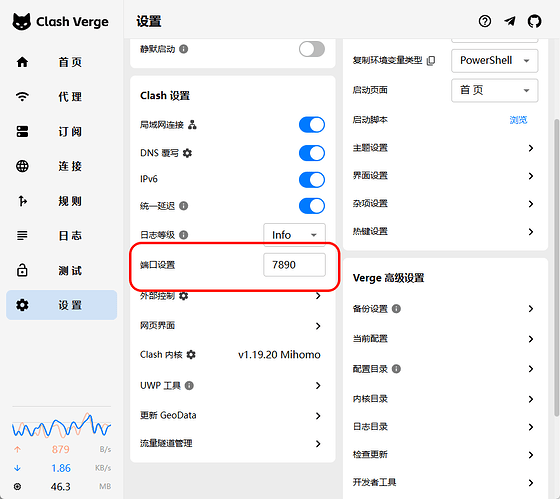
Task: Click the 端口设置 7890 field
Action: (294, 265)
